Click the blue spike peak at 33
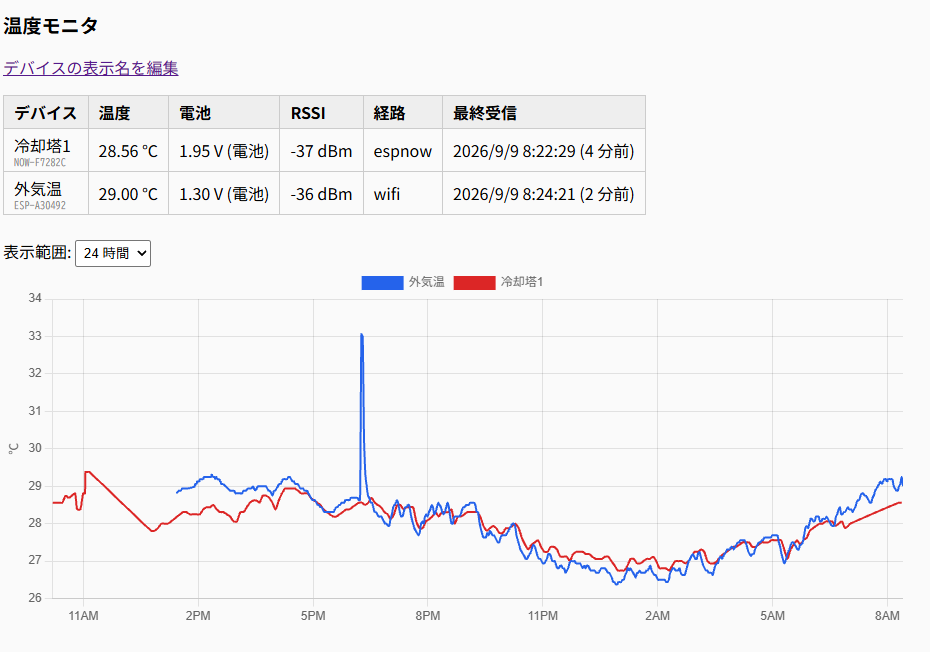This screenshot has width=930, height=652. 362,336
